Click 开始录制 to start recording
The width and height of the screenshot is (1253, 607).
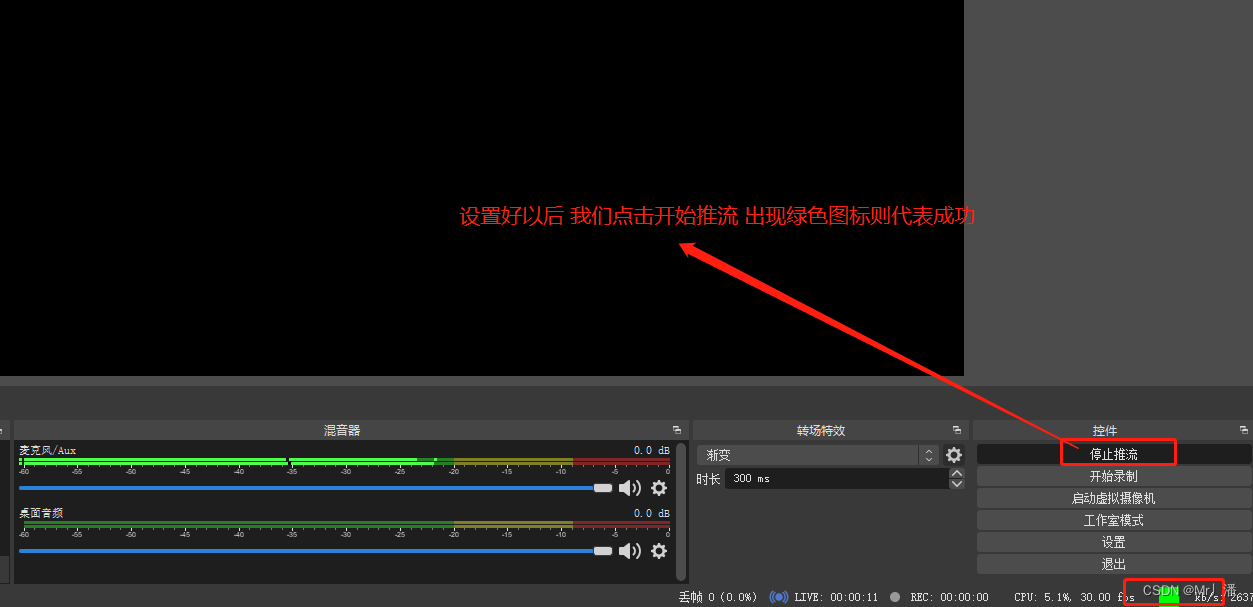[x=1114, y=476]
